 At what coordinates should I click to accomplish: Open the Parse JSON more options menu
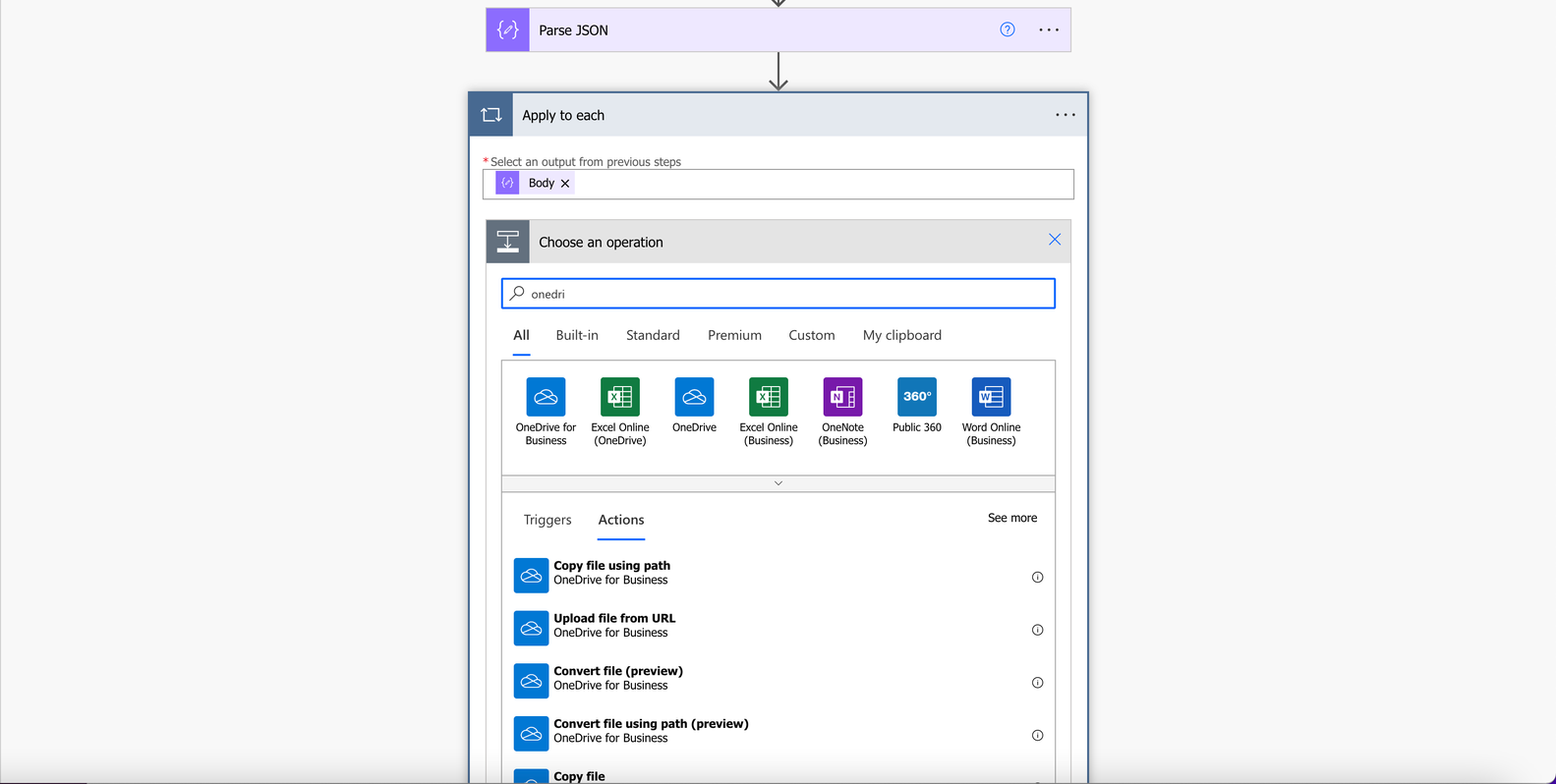point(1049,30)
